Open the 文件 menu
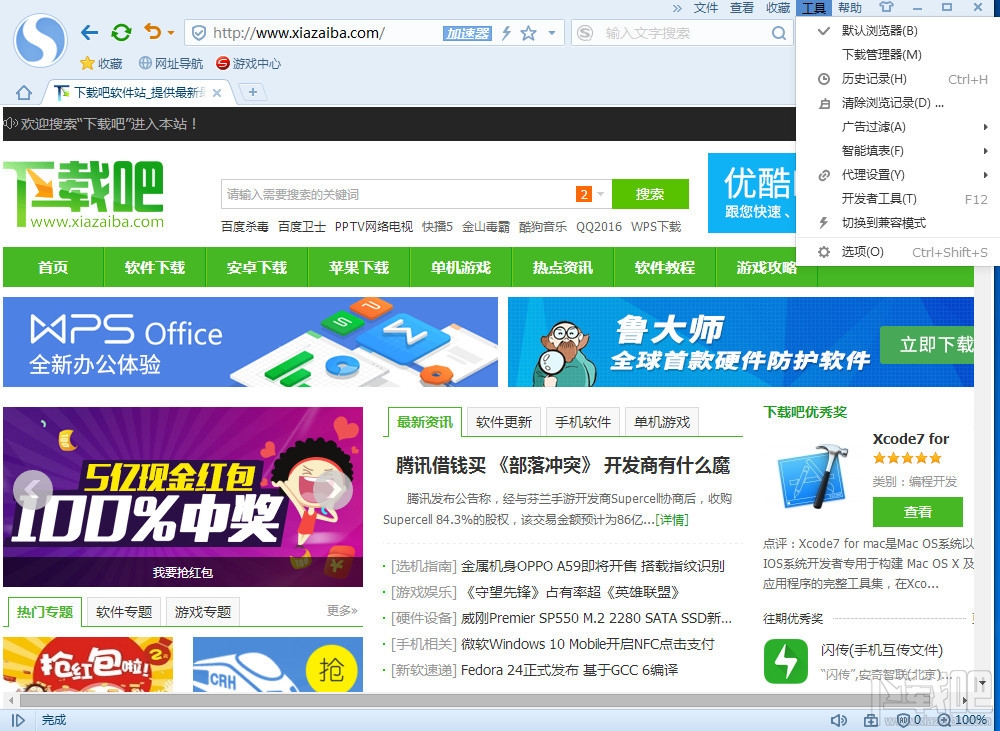The image size is (1000, 731). click(705, 8)
